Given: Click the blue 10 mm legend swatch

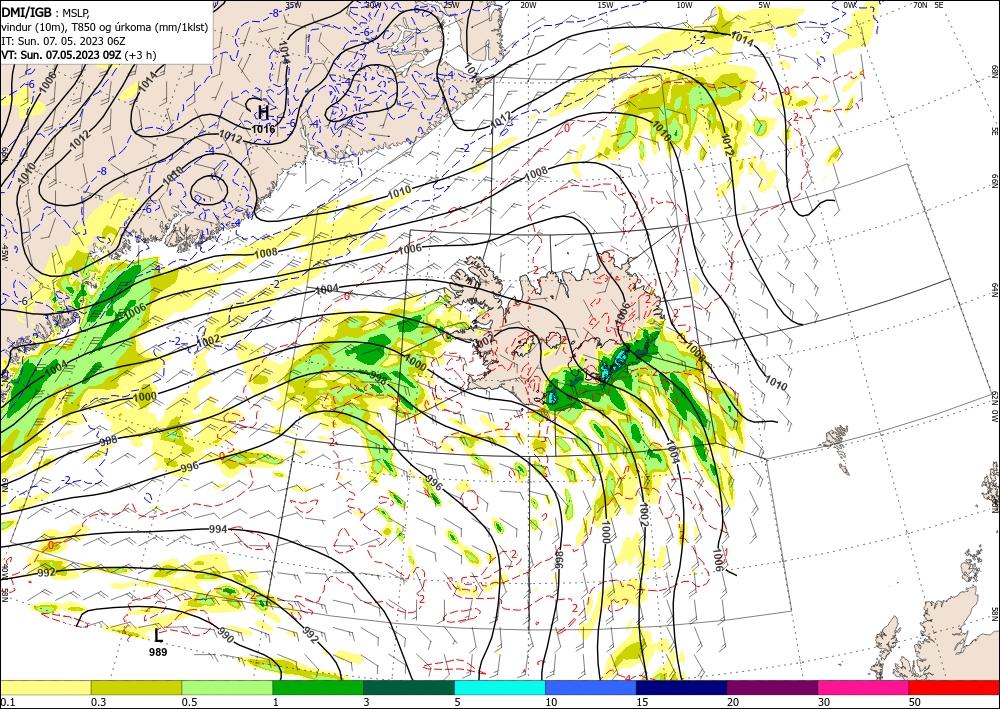Looking at the screenshot, I should click(591, 687).
